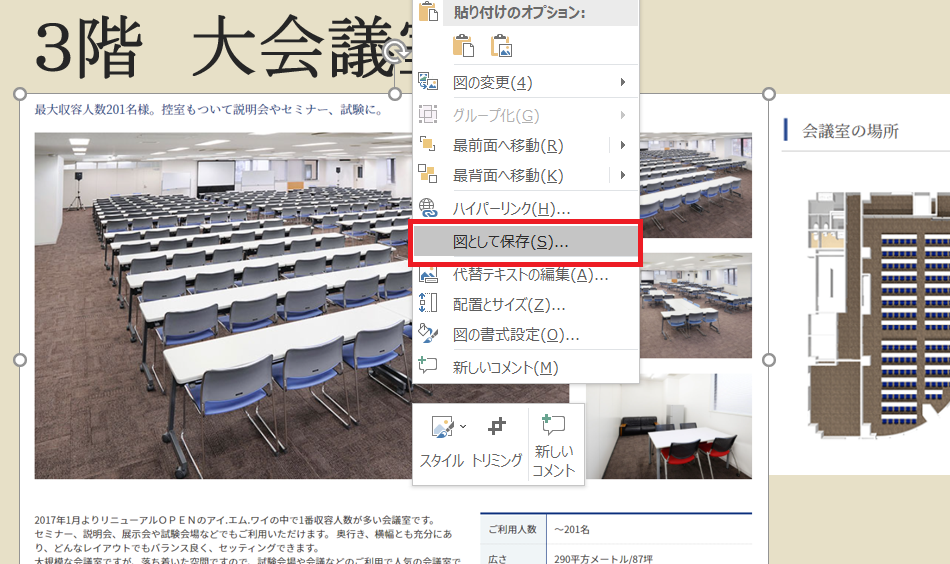Click the alt text icon

[x=428, y=275]
